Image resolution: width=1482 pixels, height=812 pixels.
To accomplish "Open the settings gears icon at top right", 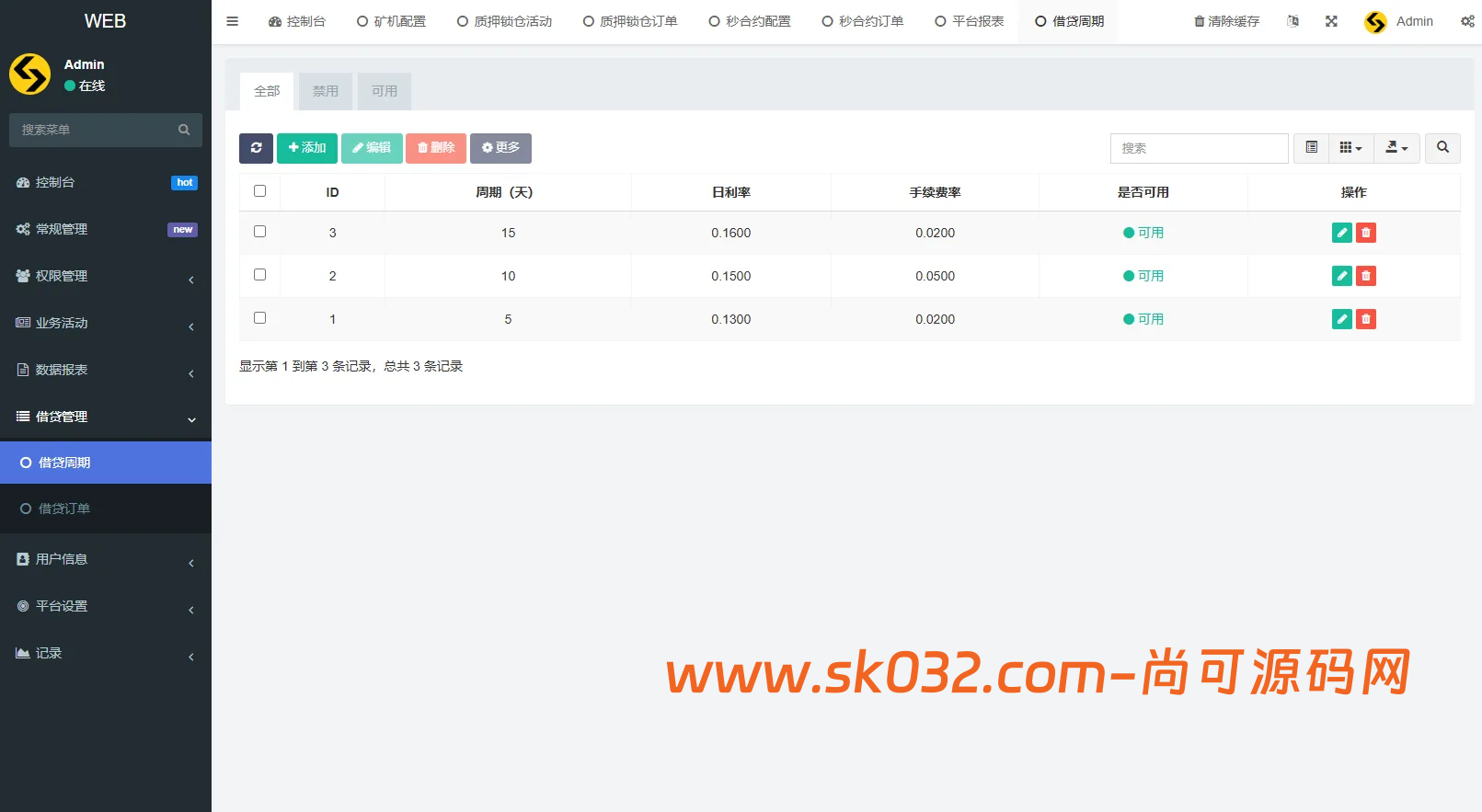I will tap(1467, 21).
